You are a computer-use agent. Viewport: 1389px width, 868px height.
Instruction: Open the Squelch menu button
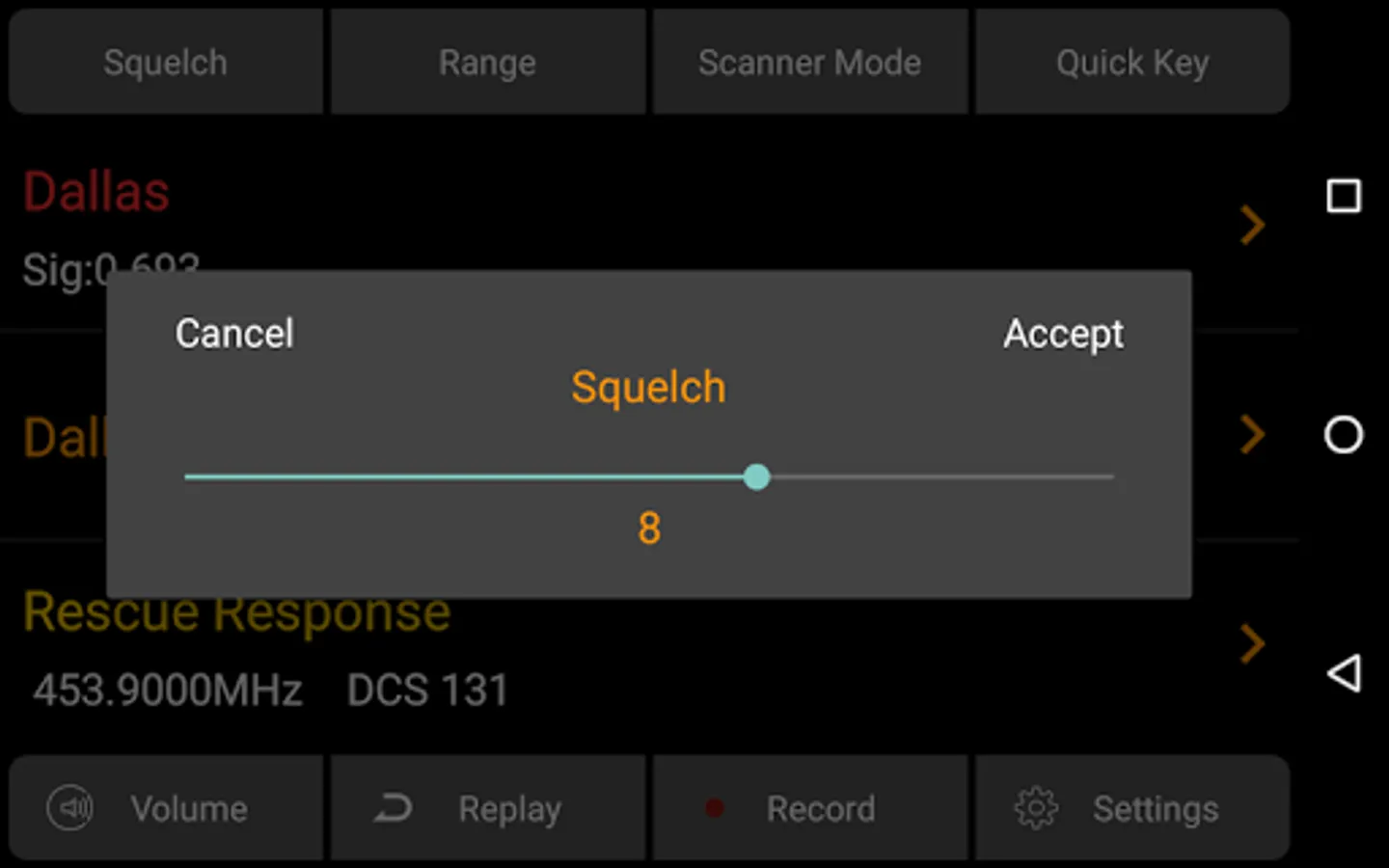click(166, 63)
